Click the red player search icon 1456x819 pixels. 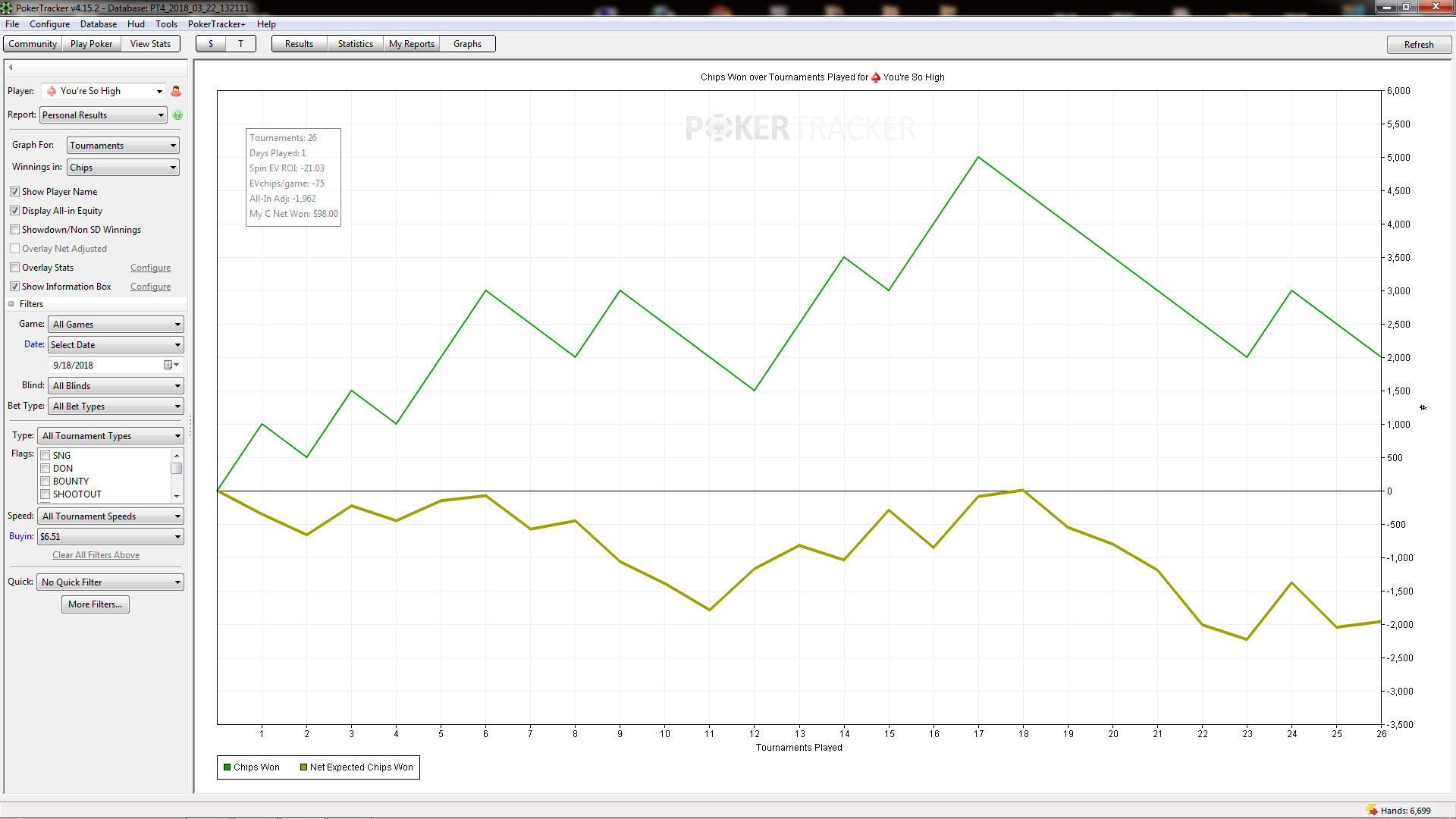click(x=176, y=91)
